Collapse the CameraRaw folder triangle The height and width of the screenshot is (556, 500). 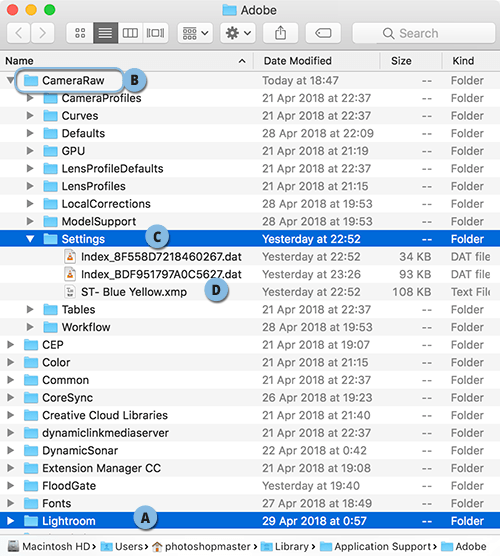click(x=11, y=80)
